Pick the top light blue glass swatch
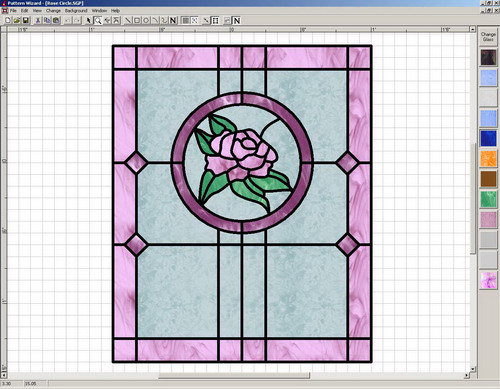The height and width of the screenshot is (389, 500). 488,77
